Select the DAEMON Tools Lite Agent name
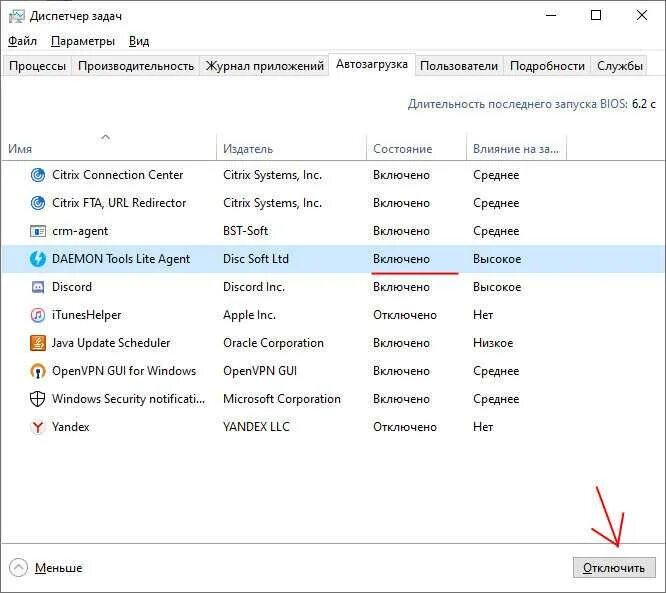 pos(121,259)
